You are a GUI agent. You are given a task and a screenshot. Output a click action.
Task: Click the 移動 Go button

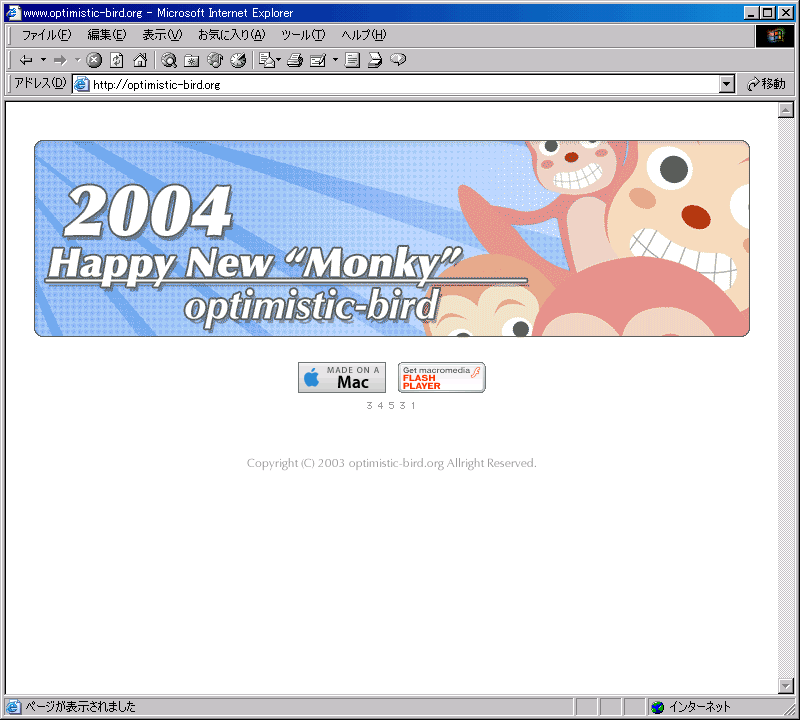pyautogui.click(x=766, y=84)
